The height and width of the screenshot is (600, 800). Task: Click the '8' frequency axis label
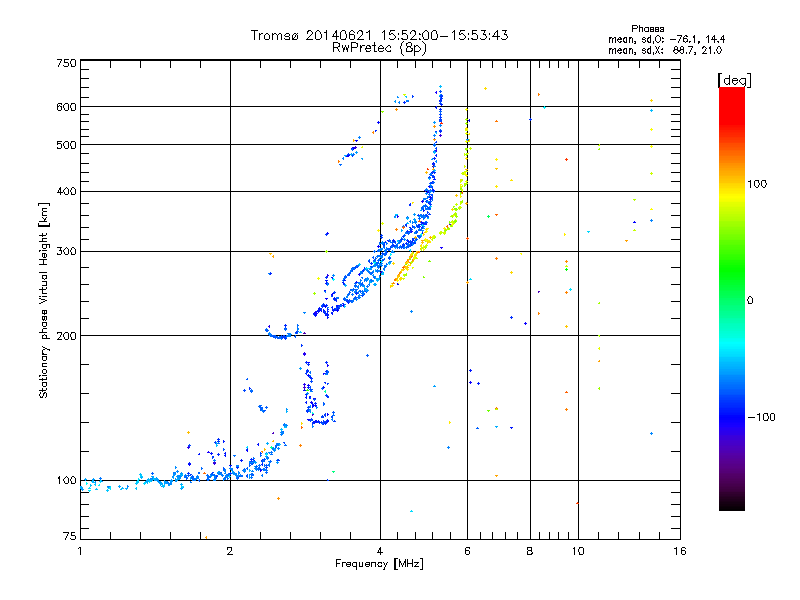point(530,551)
